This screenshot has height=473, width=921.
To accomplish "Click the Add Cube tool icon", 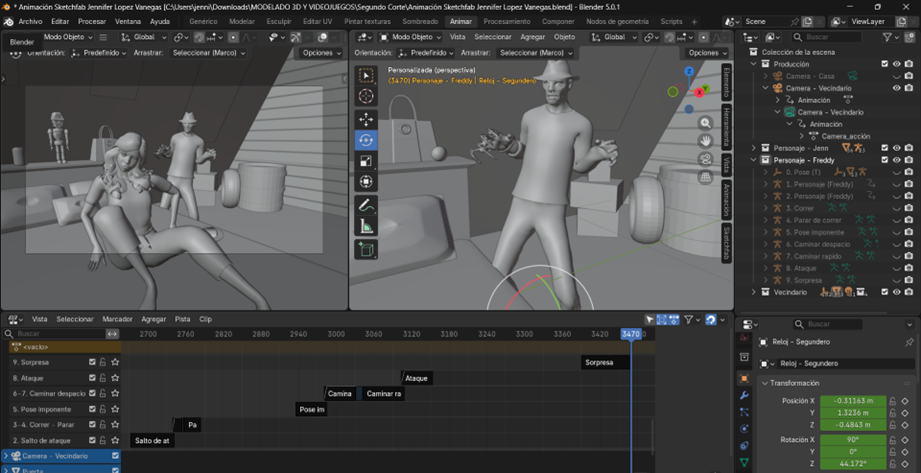I will (366, 249).
